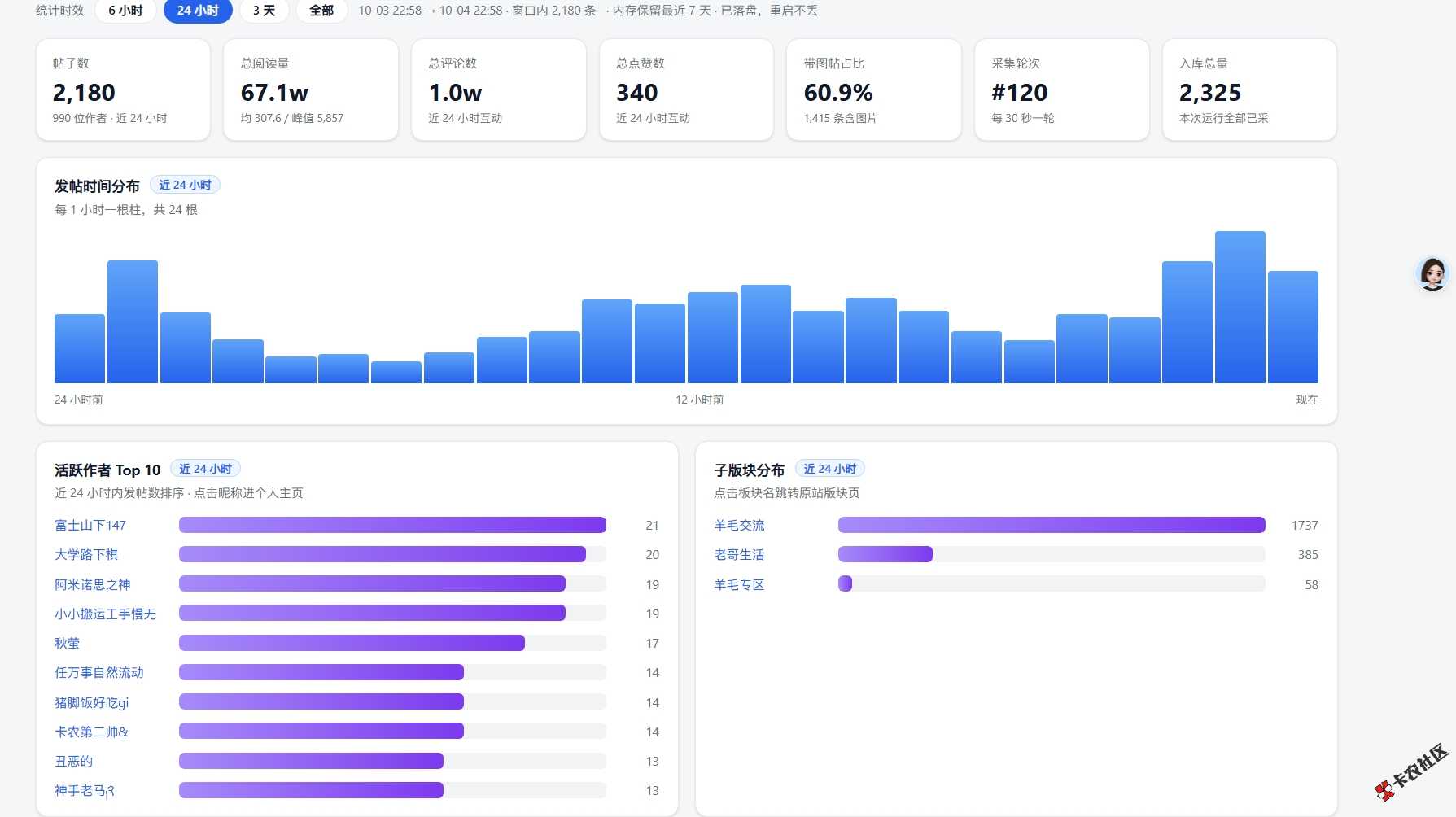This screenshot has width=1456, height=817.
Task: Click the 带图帖占比 stat card
Action: (874, 90)
